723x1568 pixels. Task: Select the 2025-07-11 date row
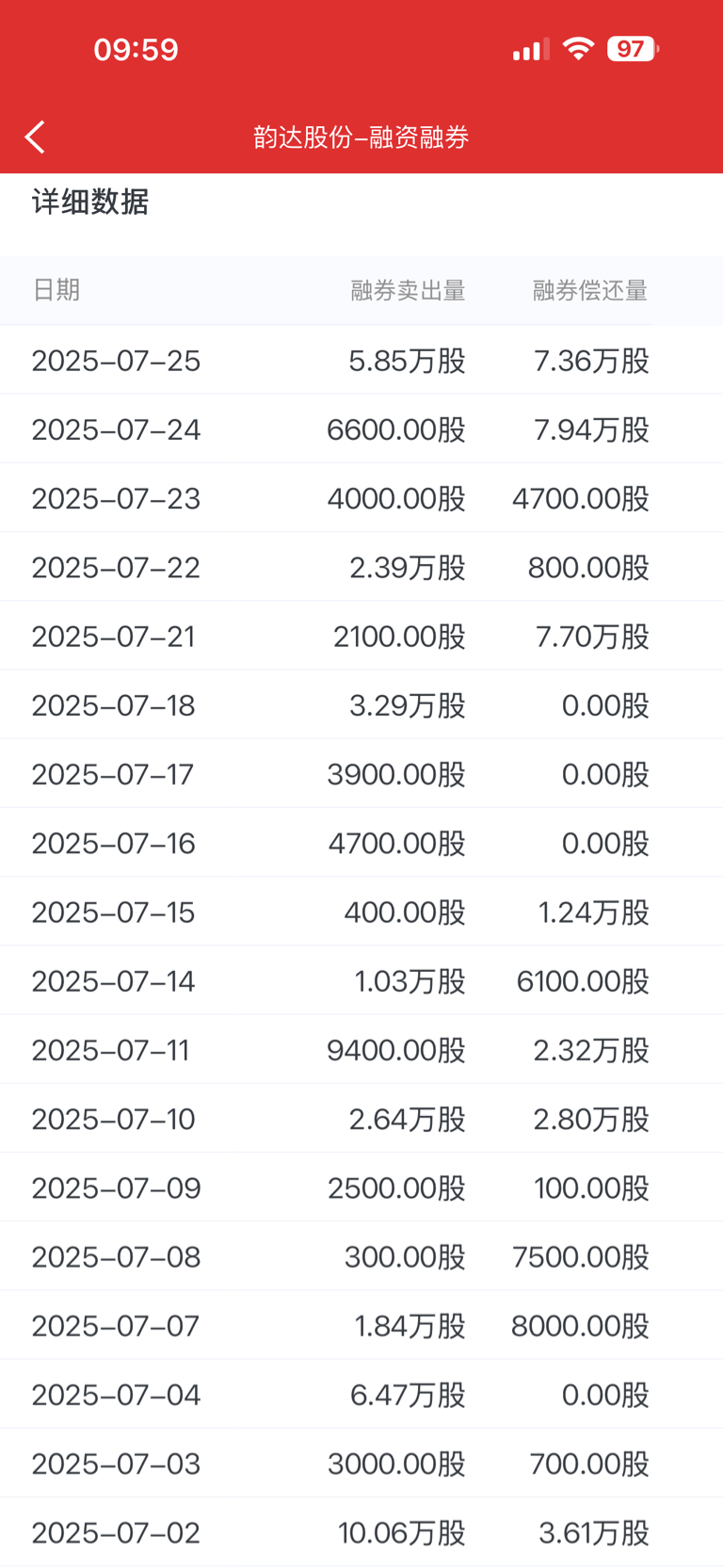click(x=361, y=1049)
